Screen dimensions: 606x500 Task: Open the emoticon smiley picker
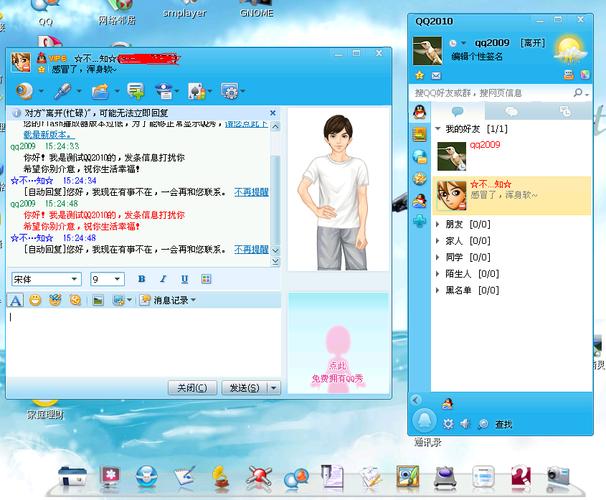pyautogui.click(x=35, y=299)
